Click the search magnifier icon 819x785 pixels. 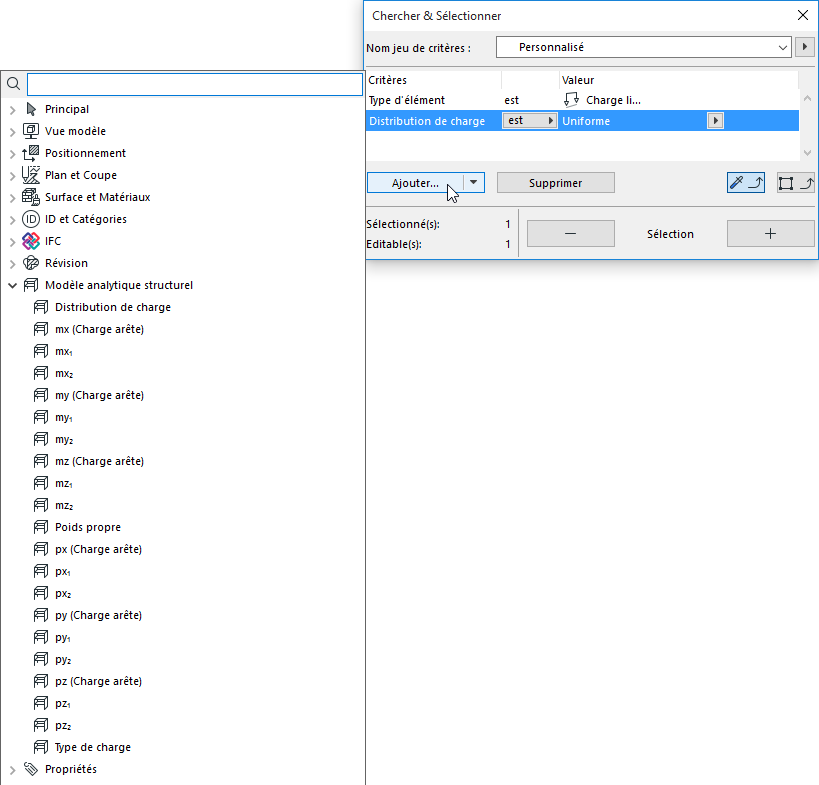coord(14,84)
